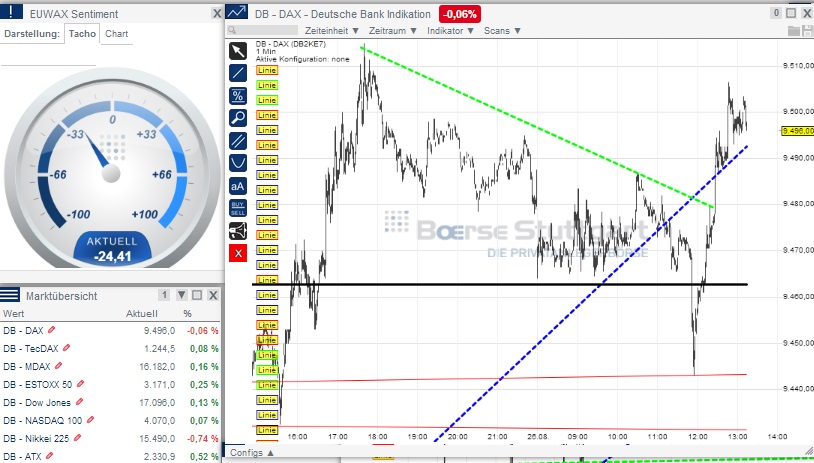
Task: Click the 0 link-group badge in chart header
Action: coord(777,13)
